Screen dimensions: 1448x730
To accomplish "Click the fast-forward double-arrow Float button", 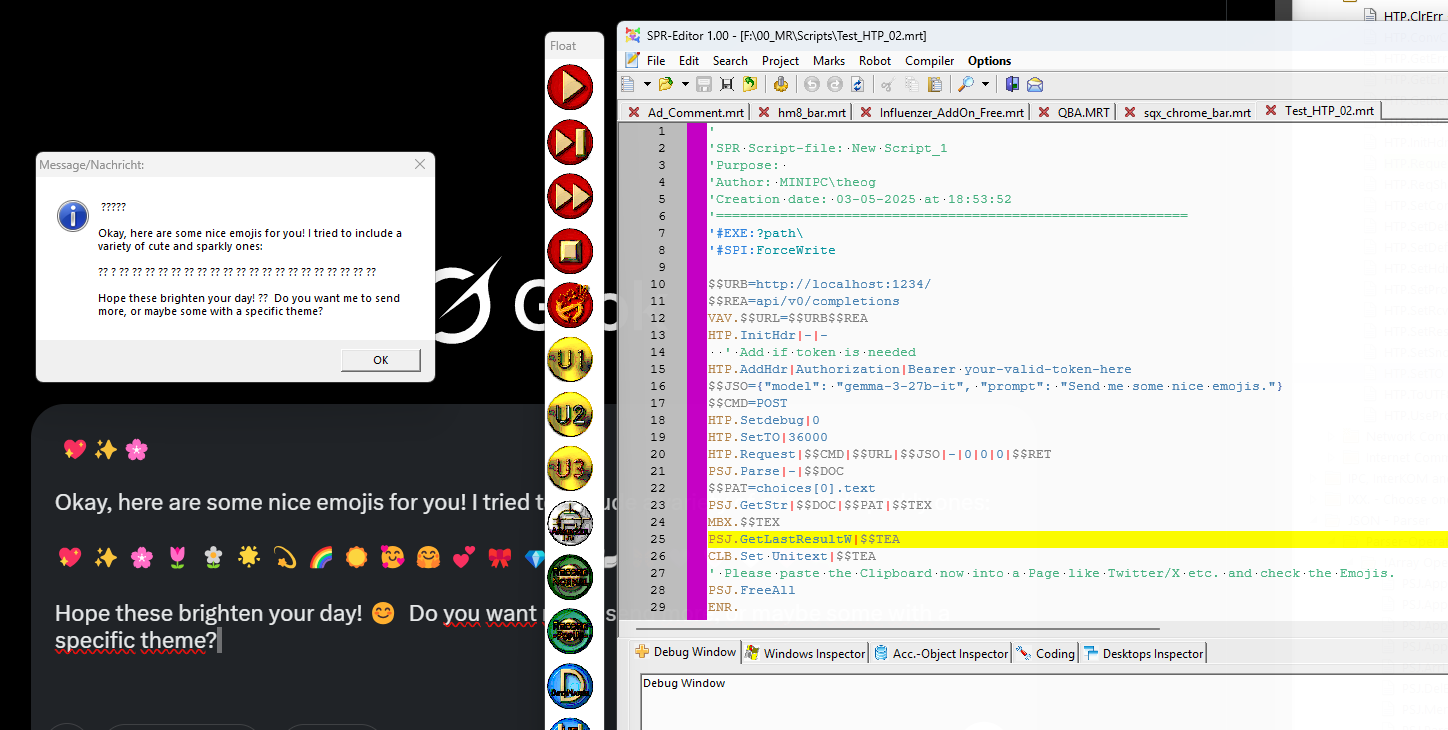I will [x=570, y=196].
